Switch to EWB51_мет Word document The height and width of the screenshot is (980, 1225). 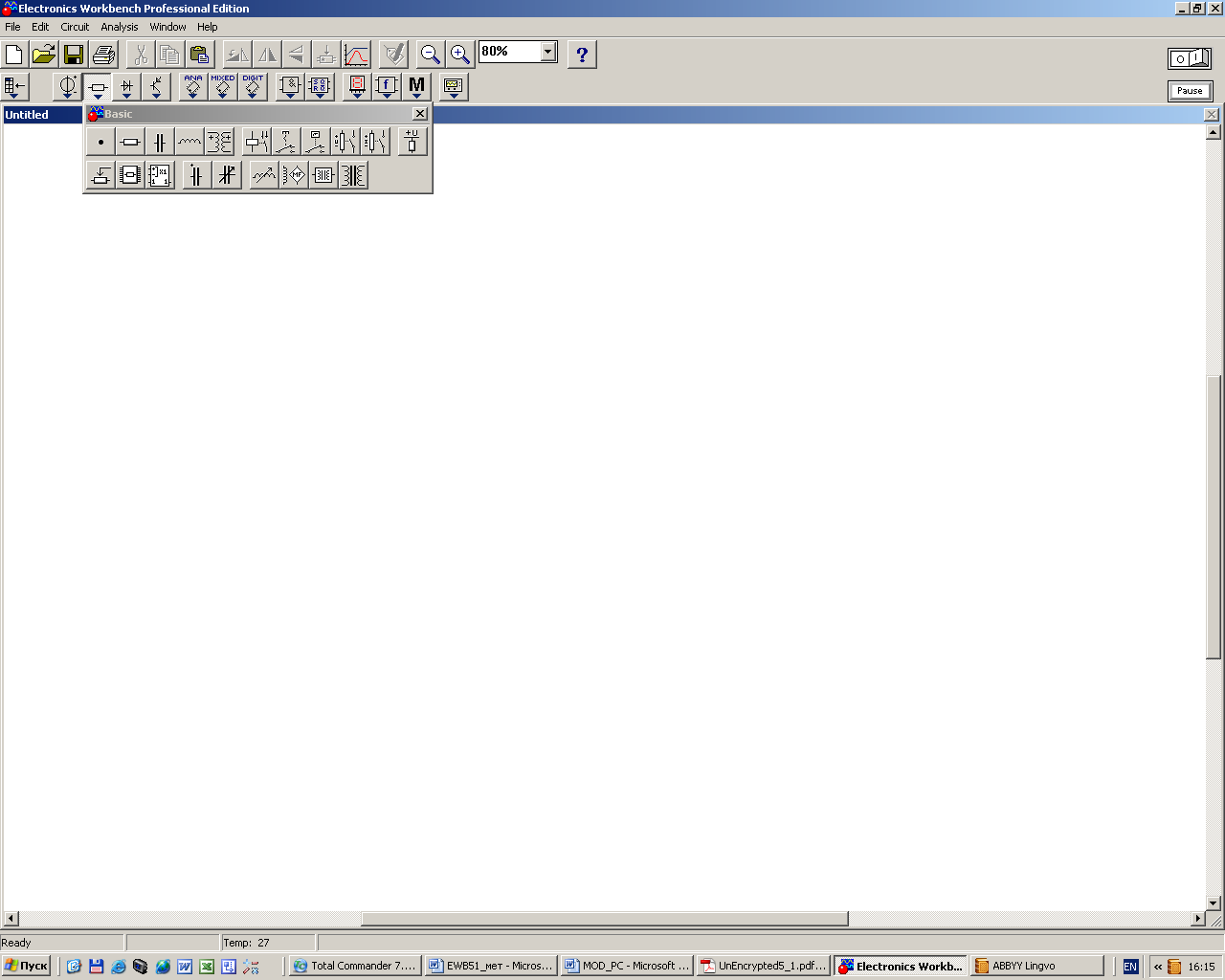(491, 966)
